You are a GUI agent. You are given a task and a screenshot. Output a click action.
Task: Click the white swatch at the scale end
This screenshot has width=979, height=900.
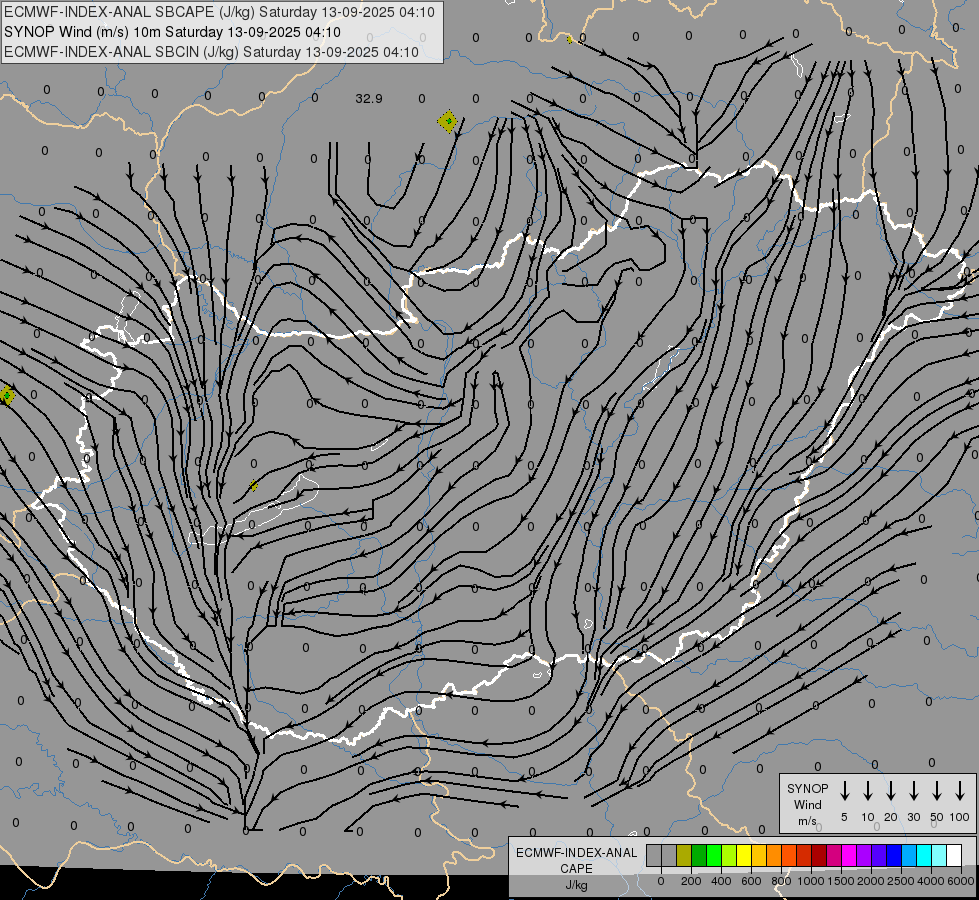point(955,855)
